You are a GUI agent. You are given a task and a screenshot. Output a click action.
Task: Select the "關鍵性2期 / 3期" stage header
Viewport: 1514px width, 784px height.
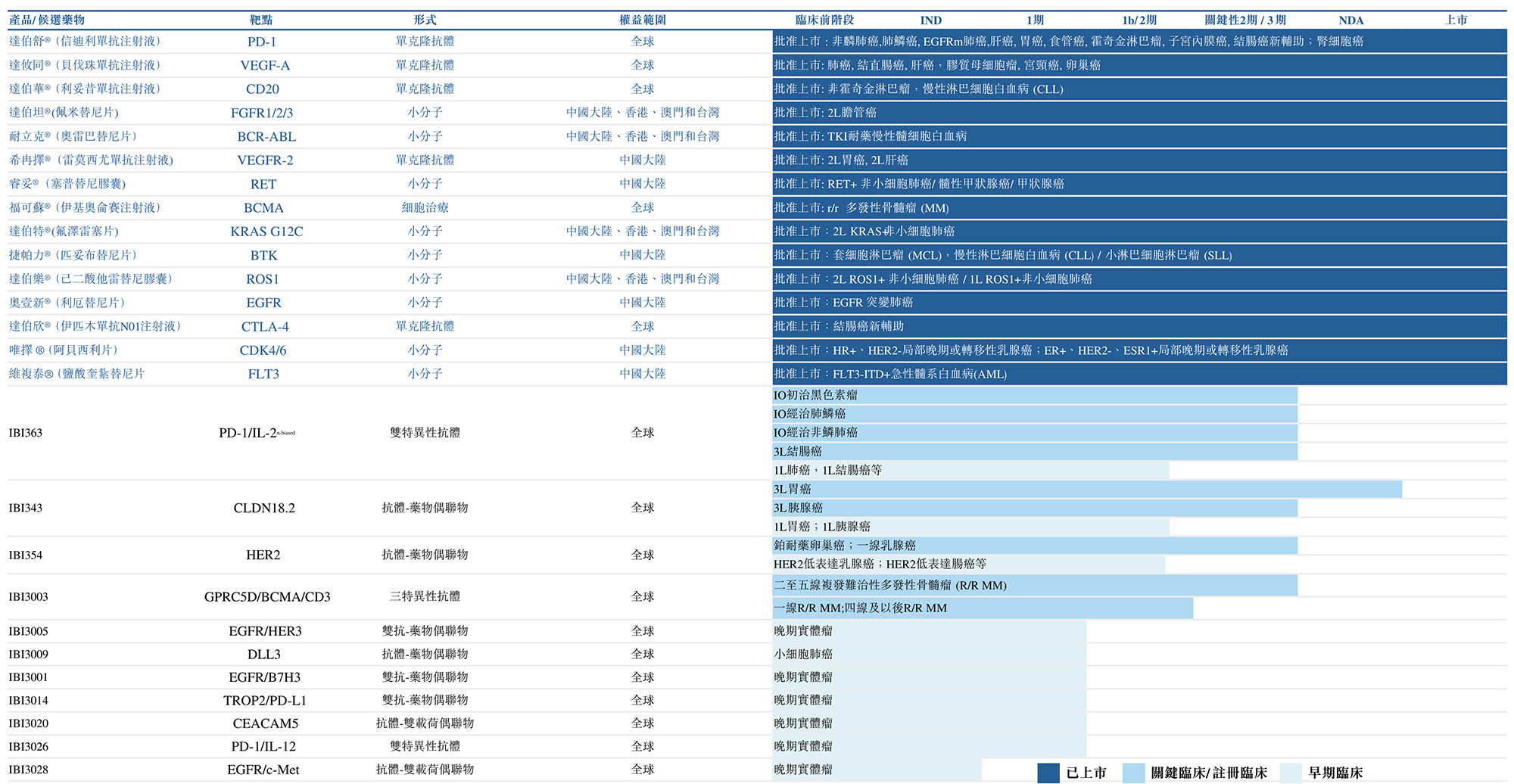click(1245, 20)
